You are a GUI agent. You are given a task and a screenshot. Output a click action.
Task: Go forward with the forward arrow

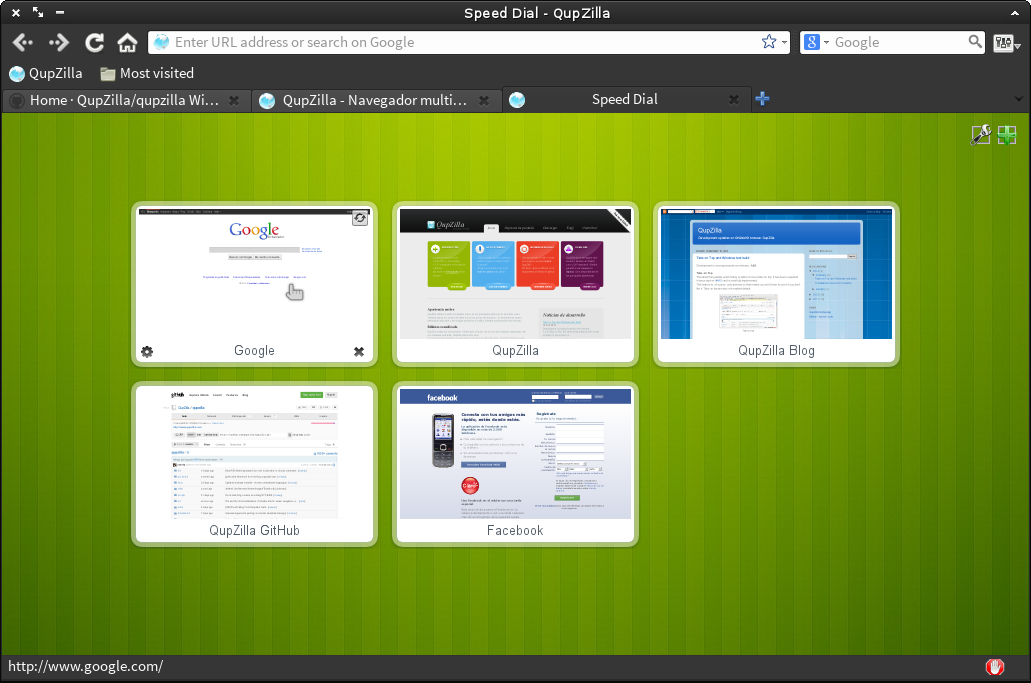point(59,43)
